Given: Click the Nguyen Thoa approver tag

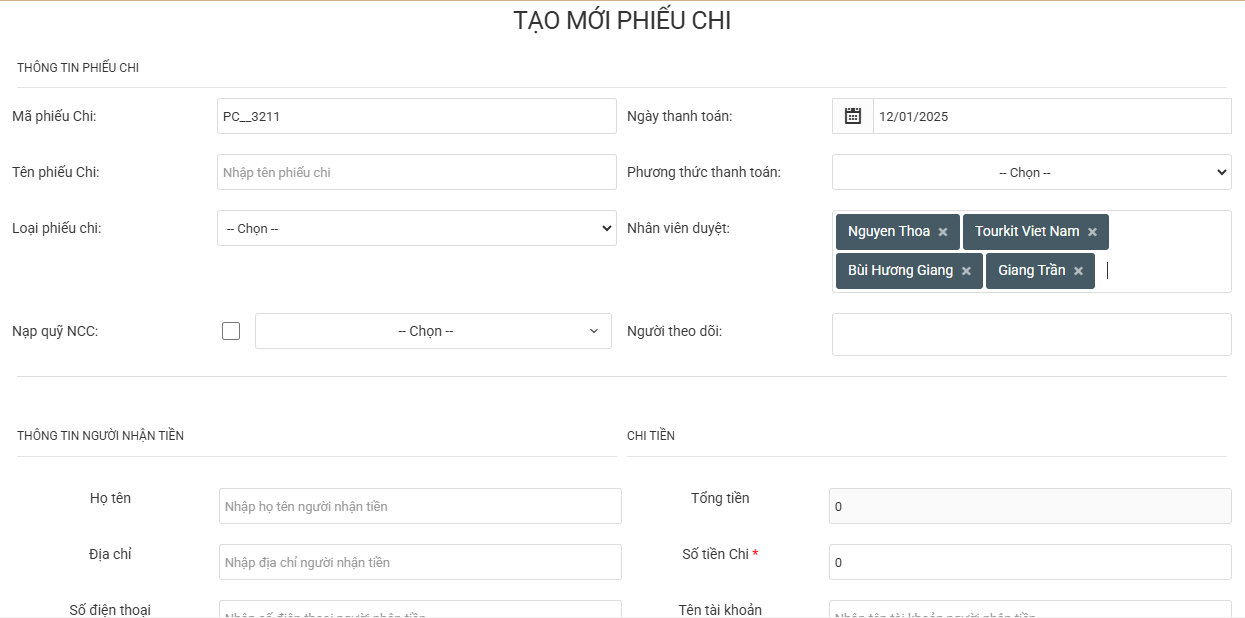Looking at the screenshot, I should click(898, 232).
